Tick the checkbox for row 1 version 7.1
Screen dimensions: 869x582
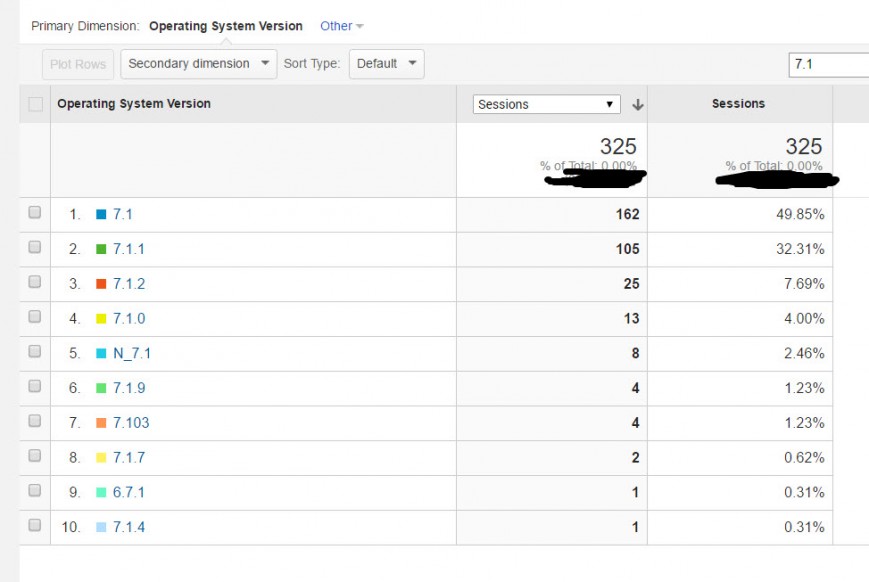(x=35, y=213)
